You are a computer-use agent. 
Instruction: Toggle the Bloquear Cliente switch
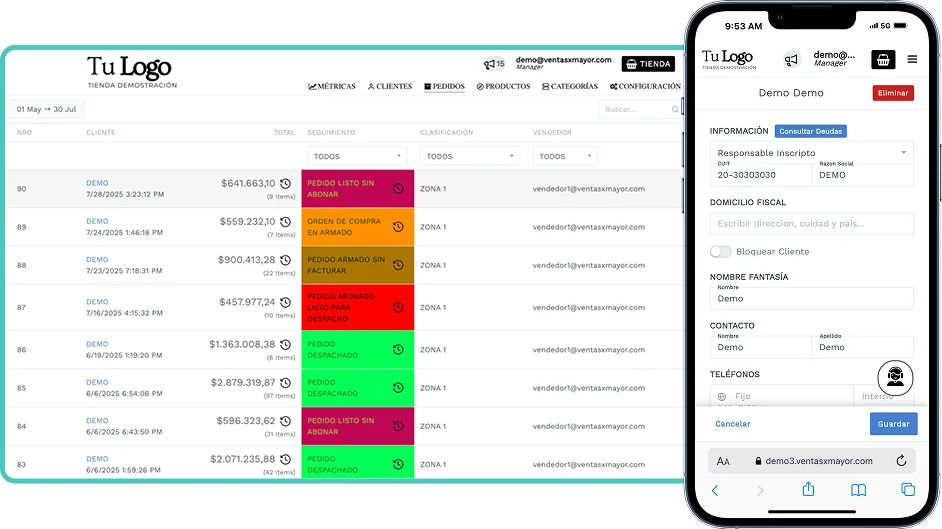pyautogui.click(x=720, y=252)
